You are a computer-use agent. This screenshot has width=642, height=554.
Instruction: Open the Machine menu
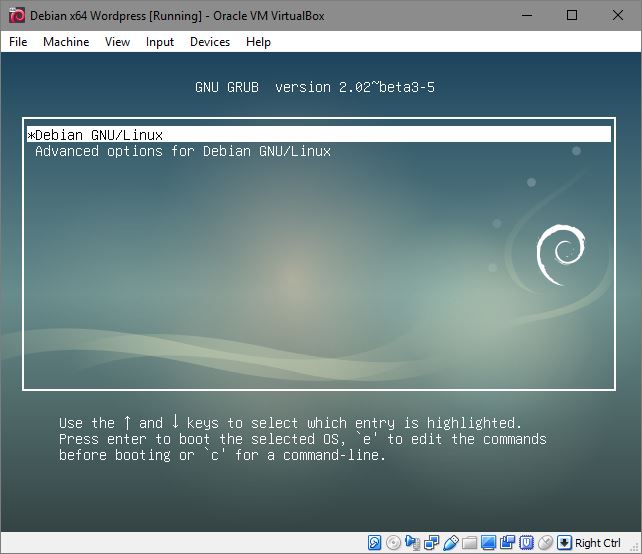coord(66,42)
